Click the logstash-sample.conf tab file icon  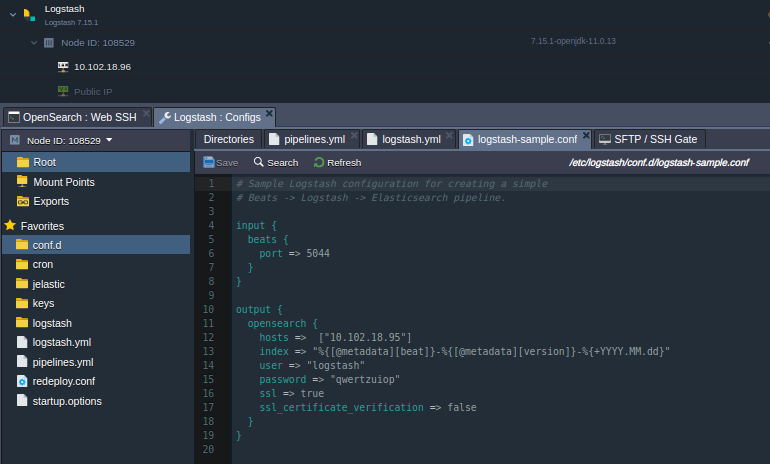point(468,140)
